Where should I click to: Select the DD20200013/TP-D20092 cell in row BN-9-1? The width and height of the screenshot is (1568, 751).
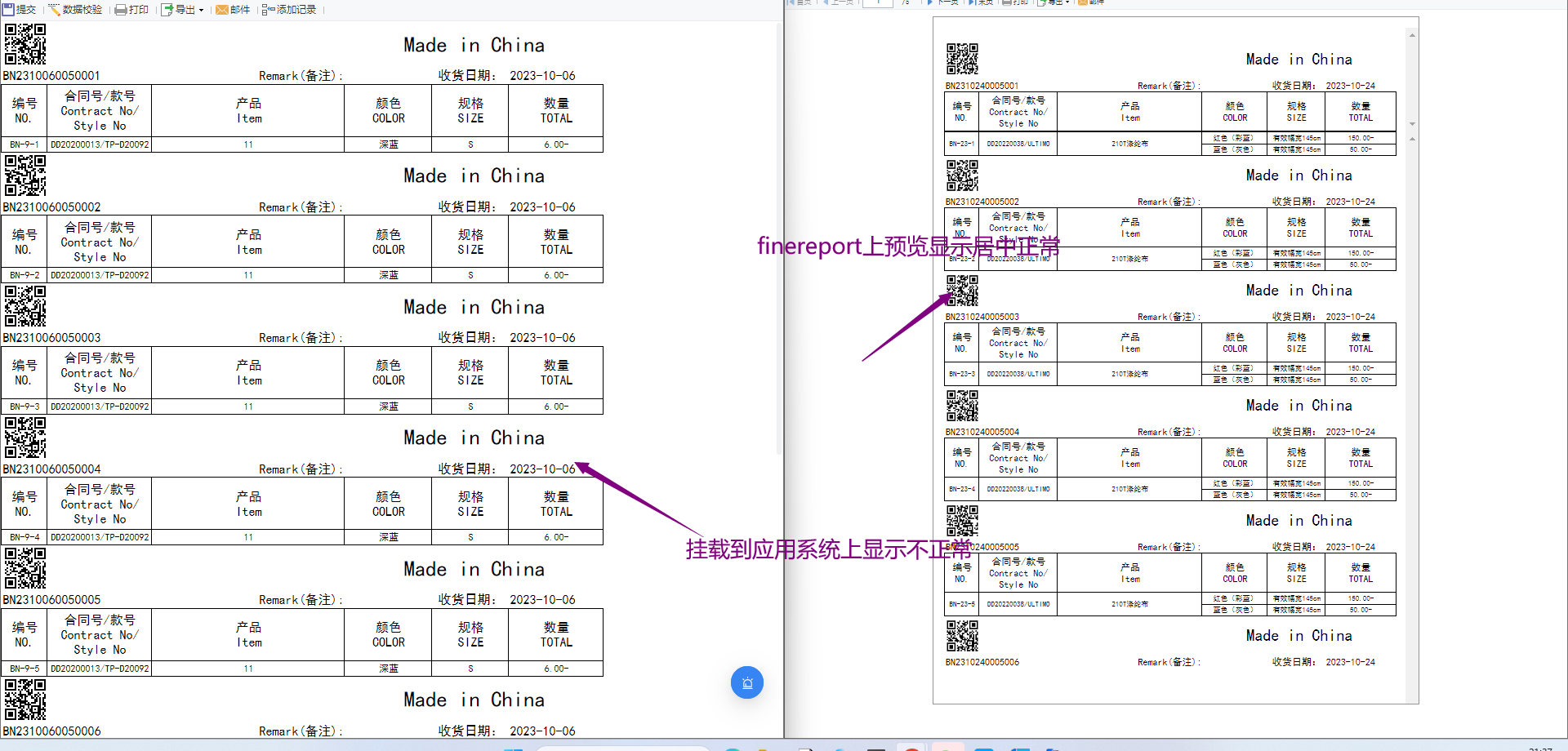[100, 144]
